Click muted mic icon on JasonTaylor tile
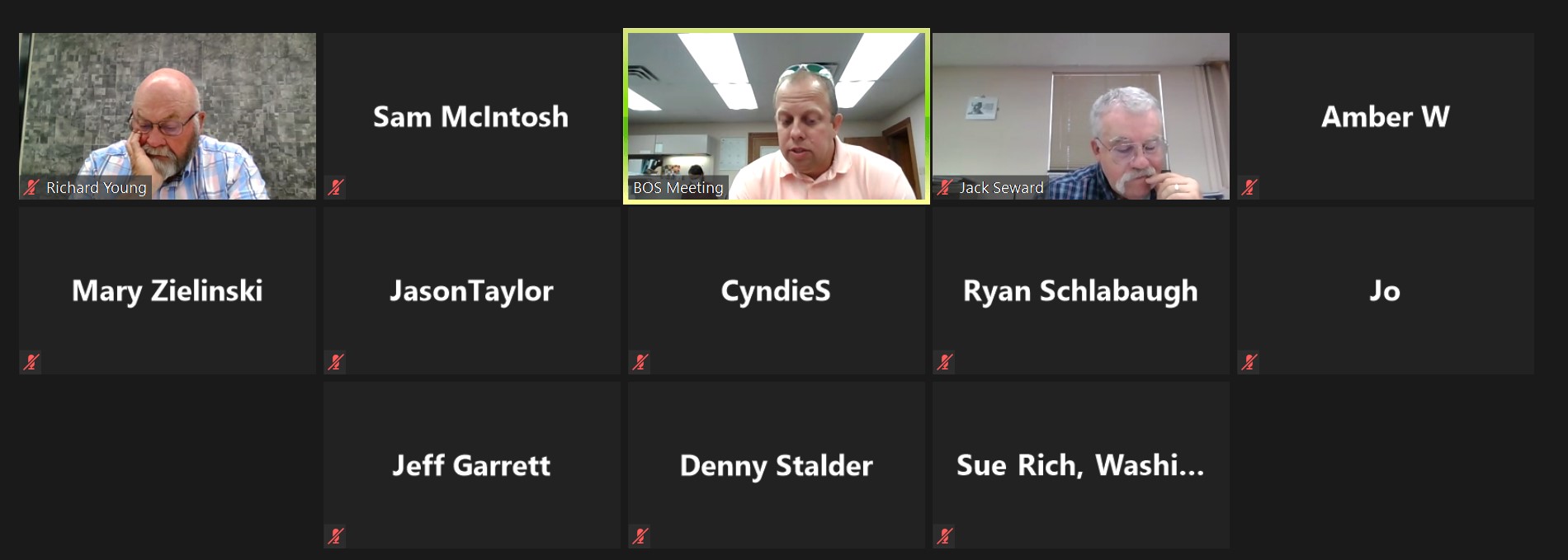This screenshot has height=560, width=1568. [335, 361]
